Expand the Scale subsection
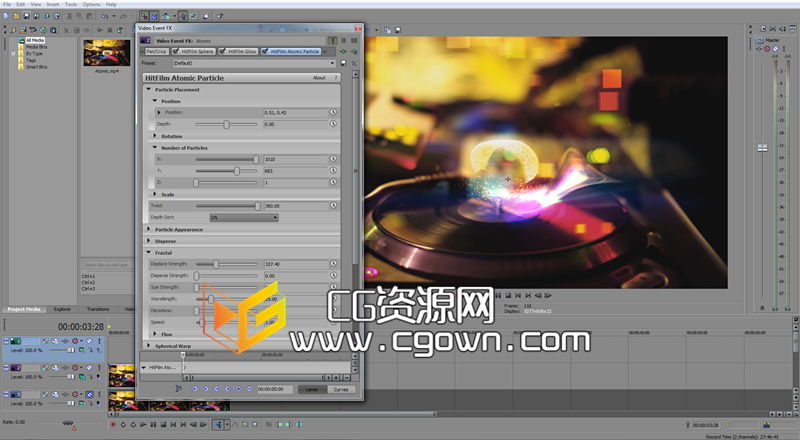Image resolution: width=800 pixels, height=440 pixels. 155,194
